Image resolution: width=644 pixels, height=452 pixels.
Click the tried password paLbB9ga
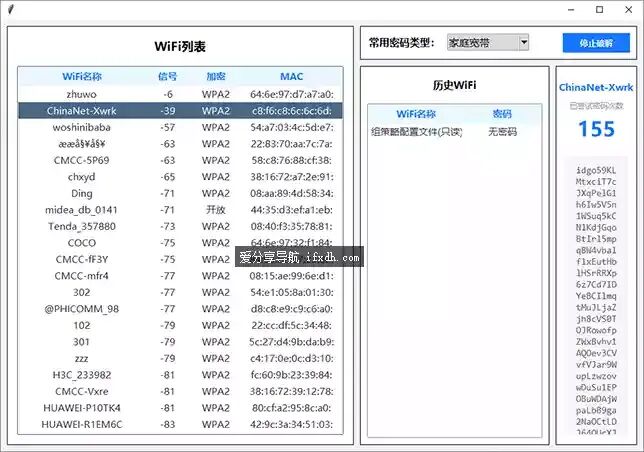click(596, 410)
